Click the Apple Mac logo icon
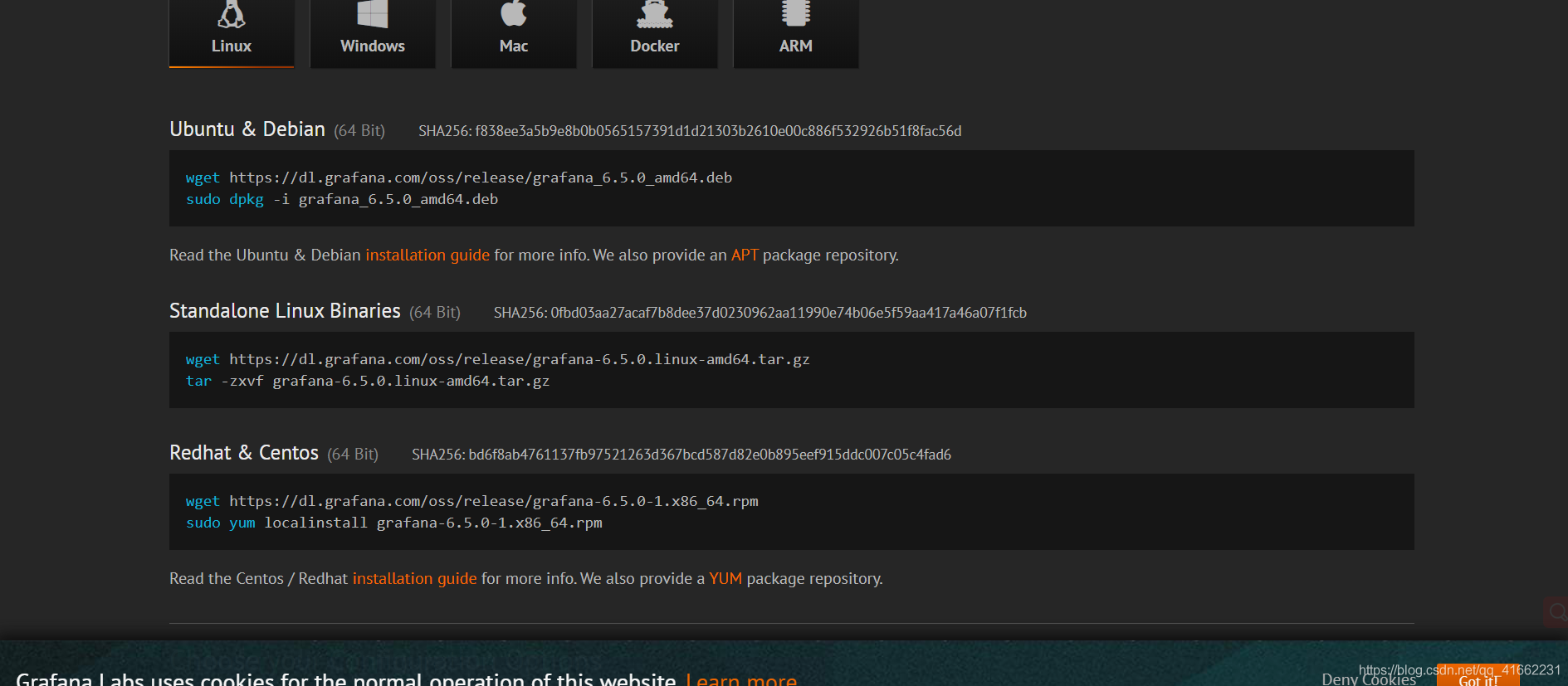1568x686 pixels. point(514,12)
